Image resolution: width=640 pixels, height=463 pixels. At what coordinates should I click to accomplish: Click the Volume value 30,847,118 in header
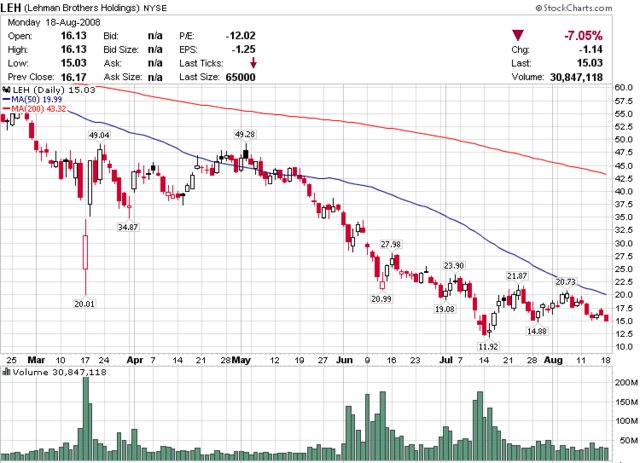[x=576, y=77]
